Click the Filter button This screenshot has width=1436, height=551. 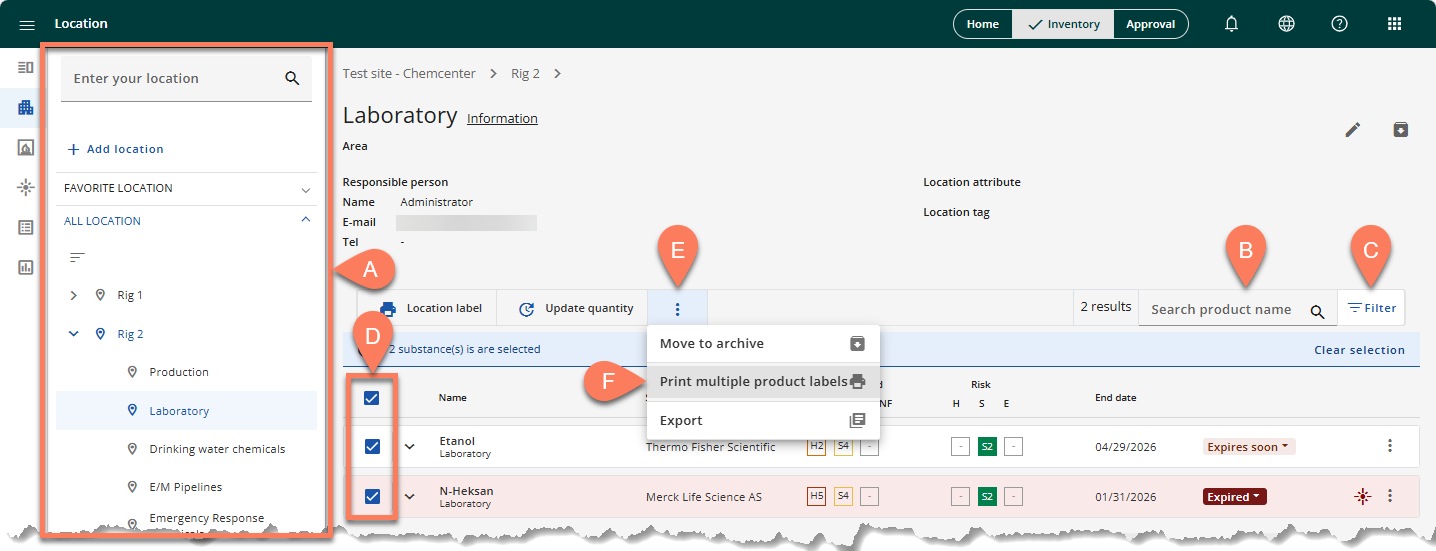[1371, 308]
